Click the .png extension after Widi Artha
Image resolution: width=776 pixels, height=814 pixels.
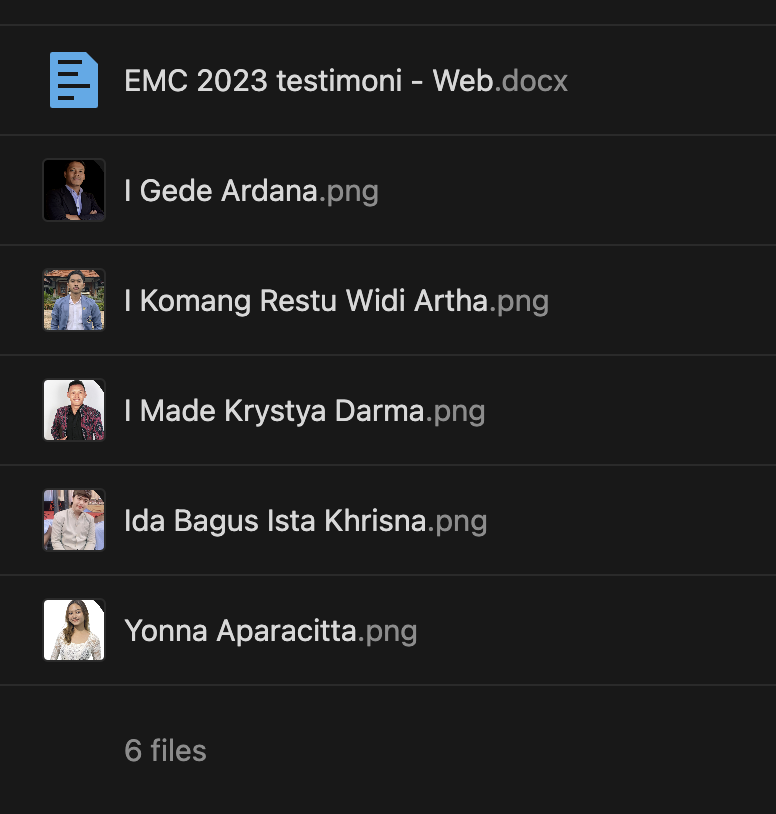coord(520,301)
